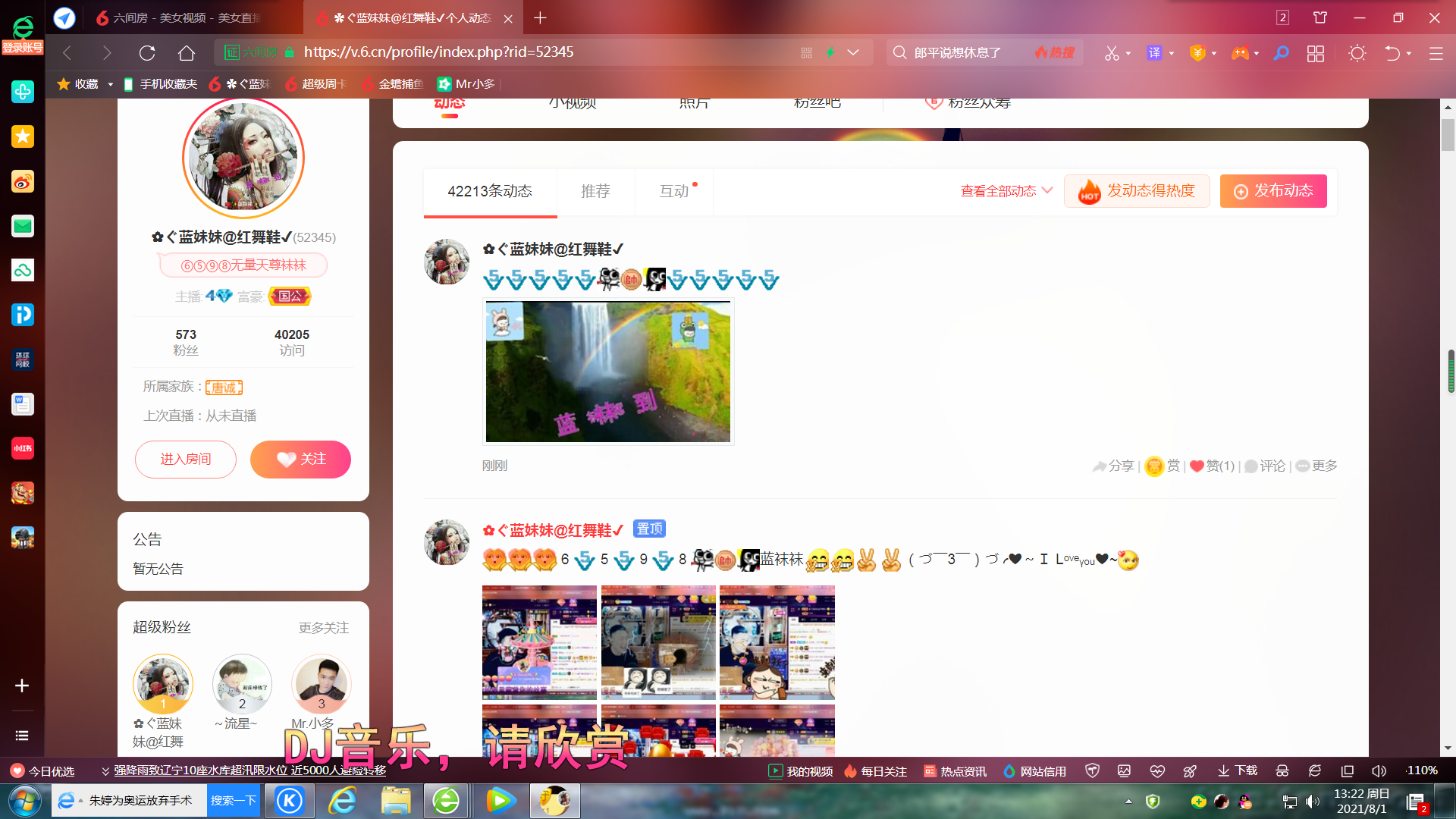Open the skin shirt icon in title bar
This screenshot has height=819, width=1456.
1320,17
